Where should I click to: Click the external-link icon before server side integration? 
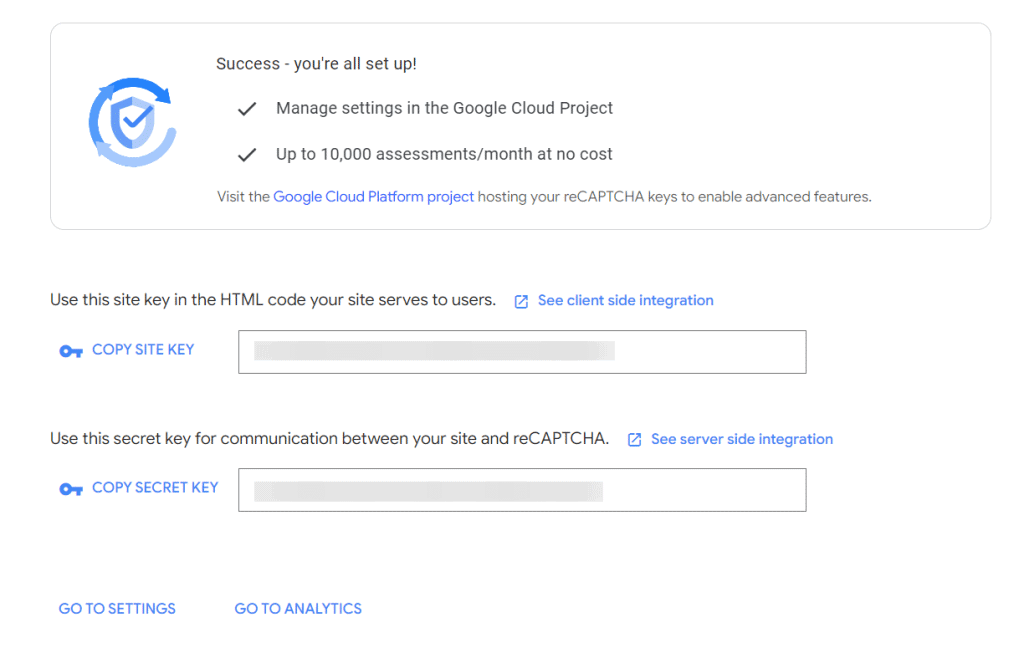coord(634,438)
